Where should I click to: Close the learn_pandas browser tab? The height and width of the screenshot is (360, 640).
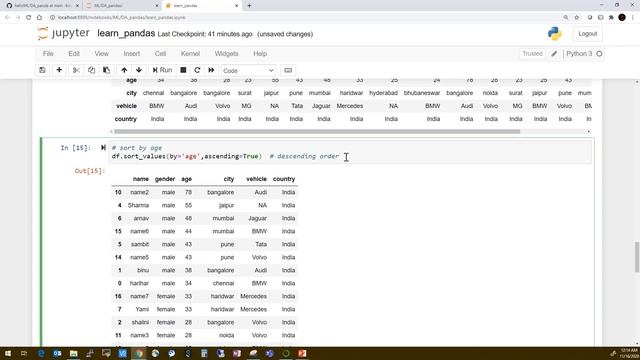236,6
